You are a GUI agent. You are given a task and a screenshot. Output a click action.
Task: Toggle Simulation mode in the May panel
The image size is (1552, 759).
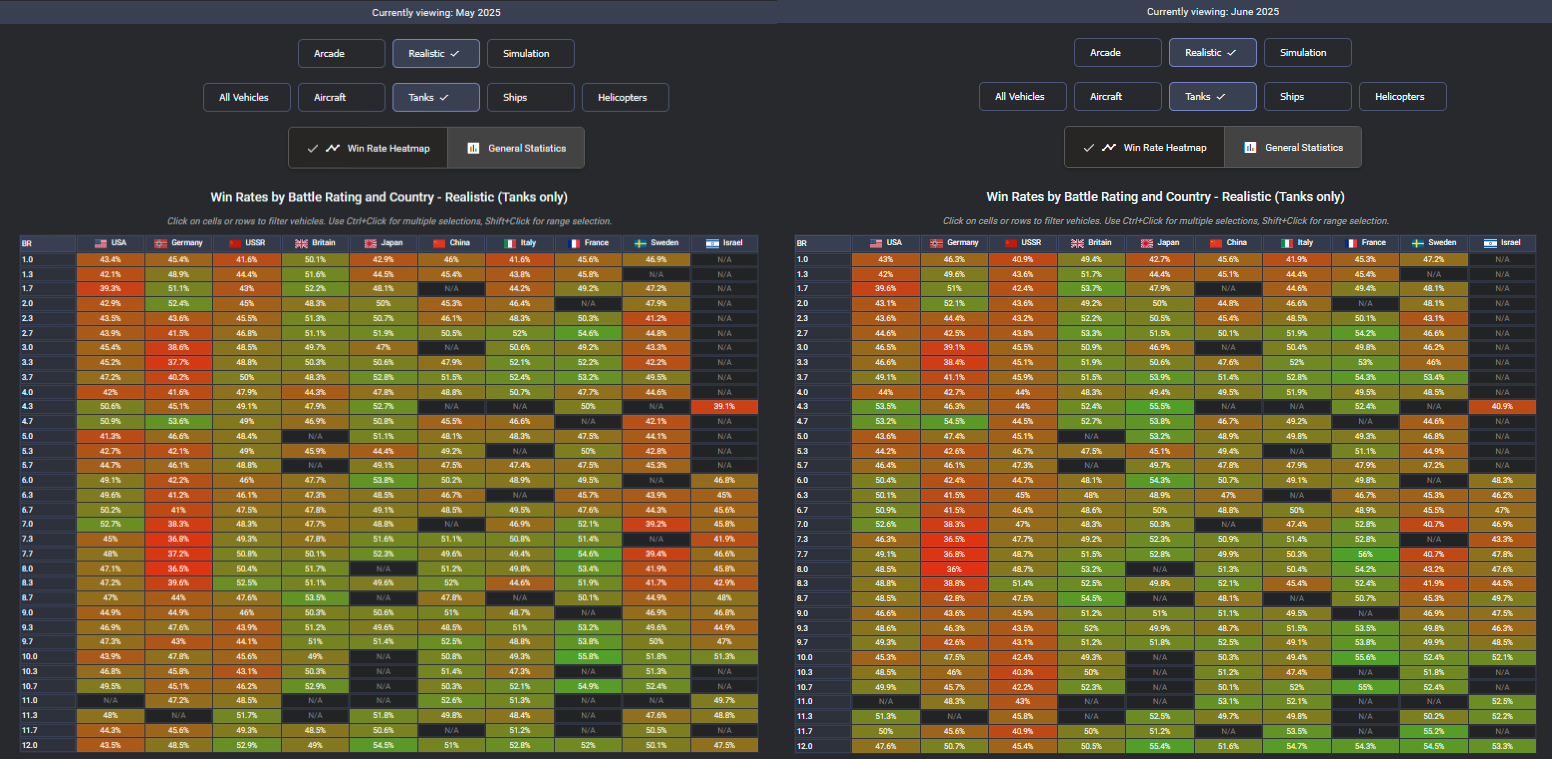point(531,53)
